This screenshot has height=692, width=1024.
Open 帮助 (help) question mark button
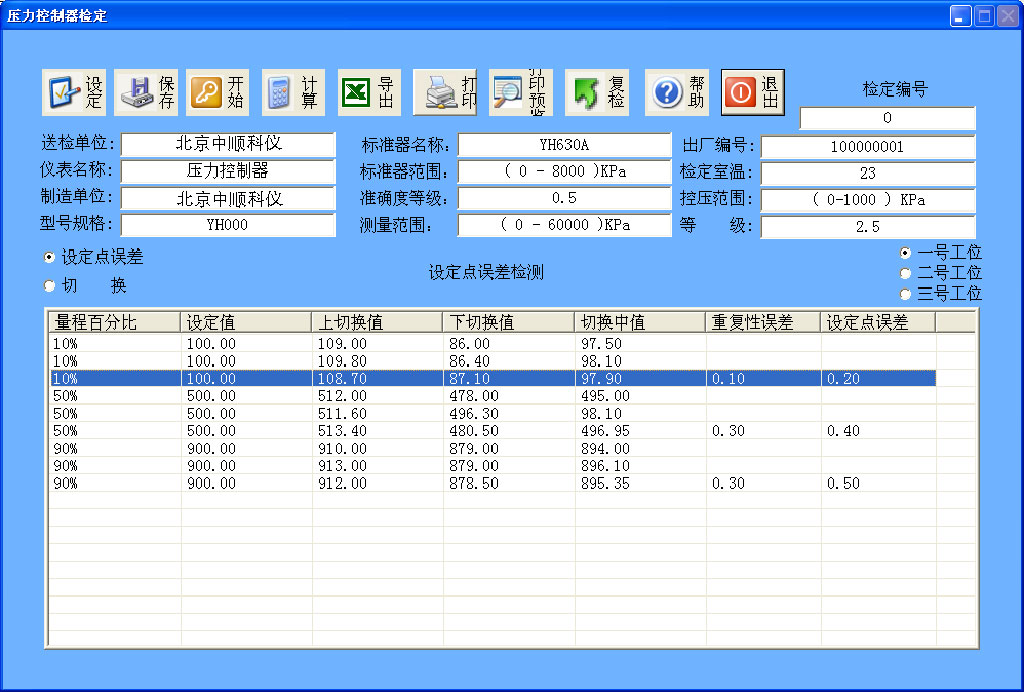(677, 93)
